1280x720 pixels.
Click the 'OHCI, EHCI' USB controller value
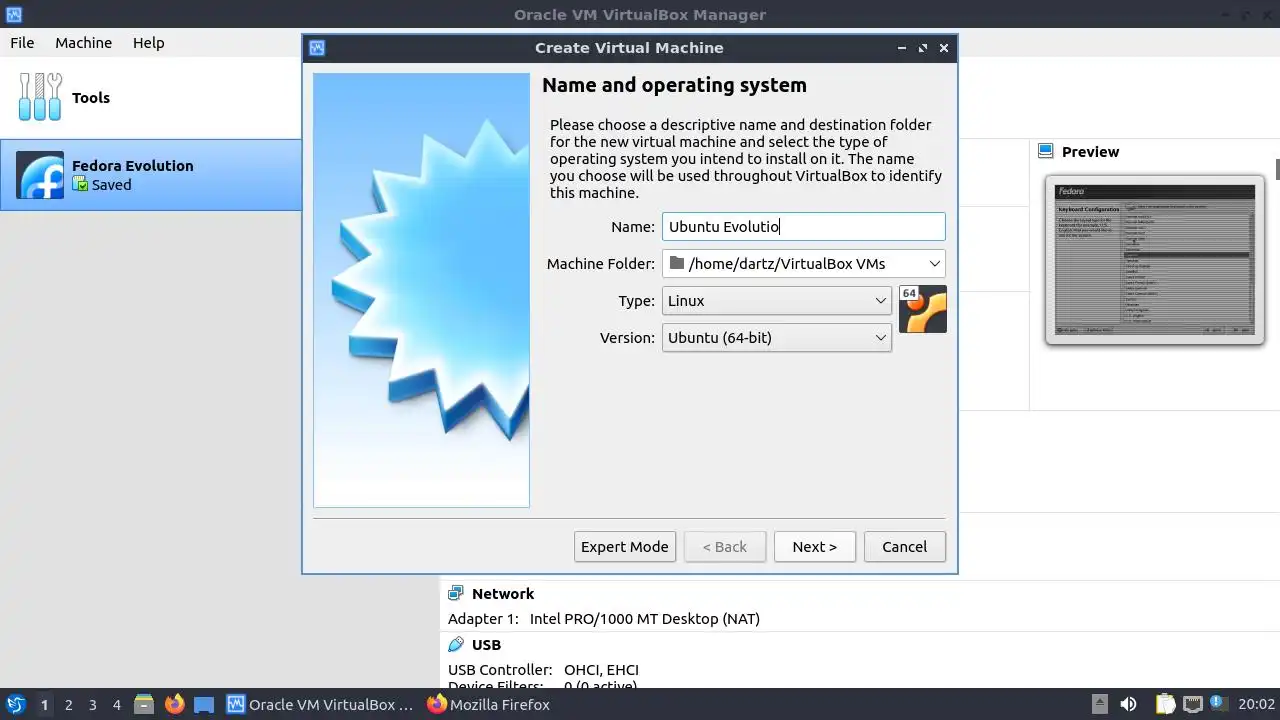tap(601, 670)
